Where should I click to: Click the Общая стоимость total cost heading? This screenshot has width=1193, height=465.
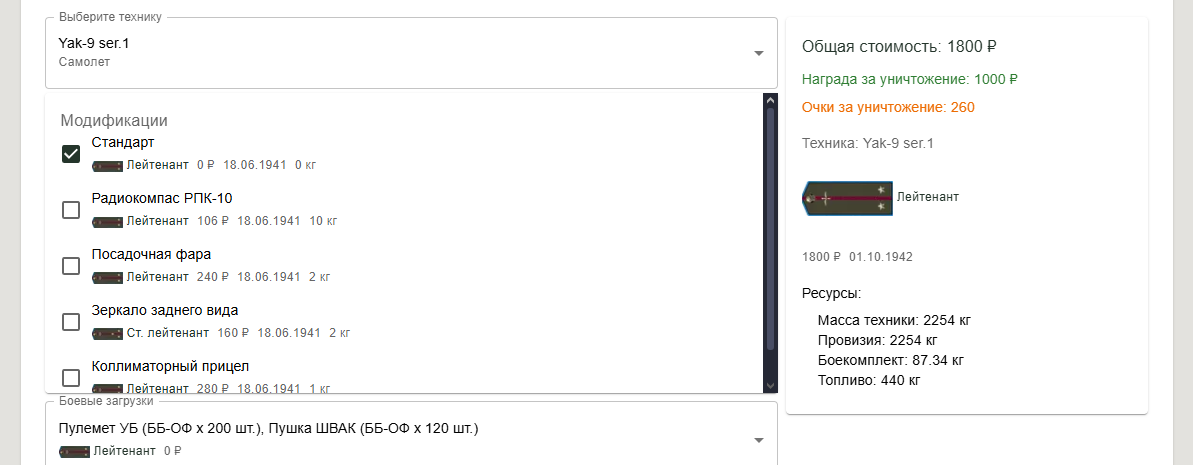point(900,46)
